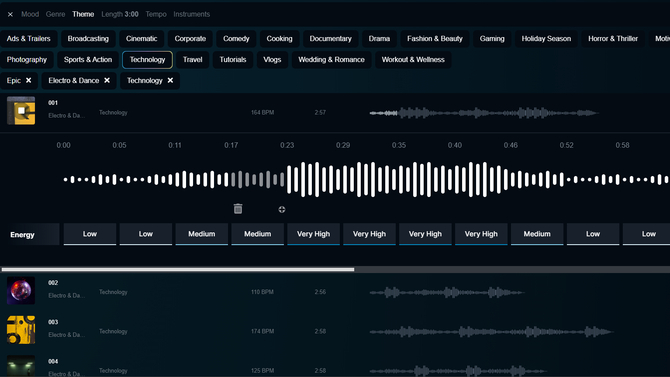Select the Corporate theme
Screen dimensions: 670x377
tap(190, 38)
